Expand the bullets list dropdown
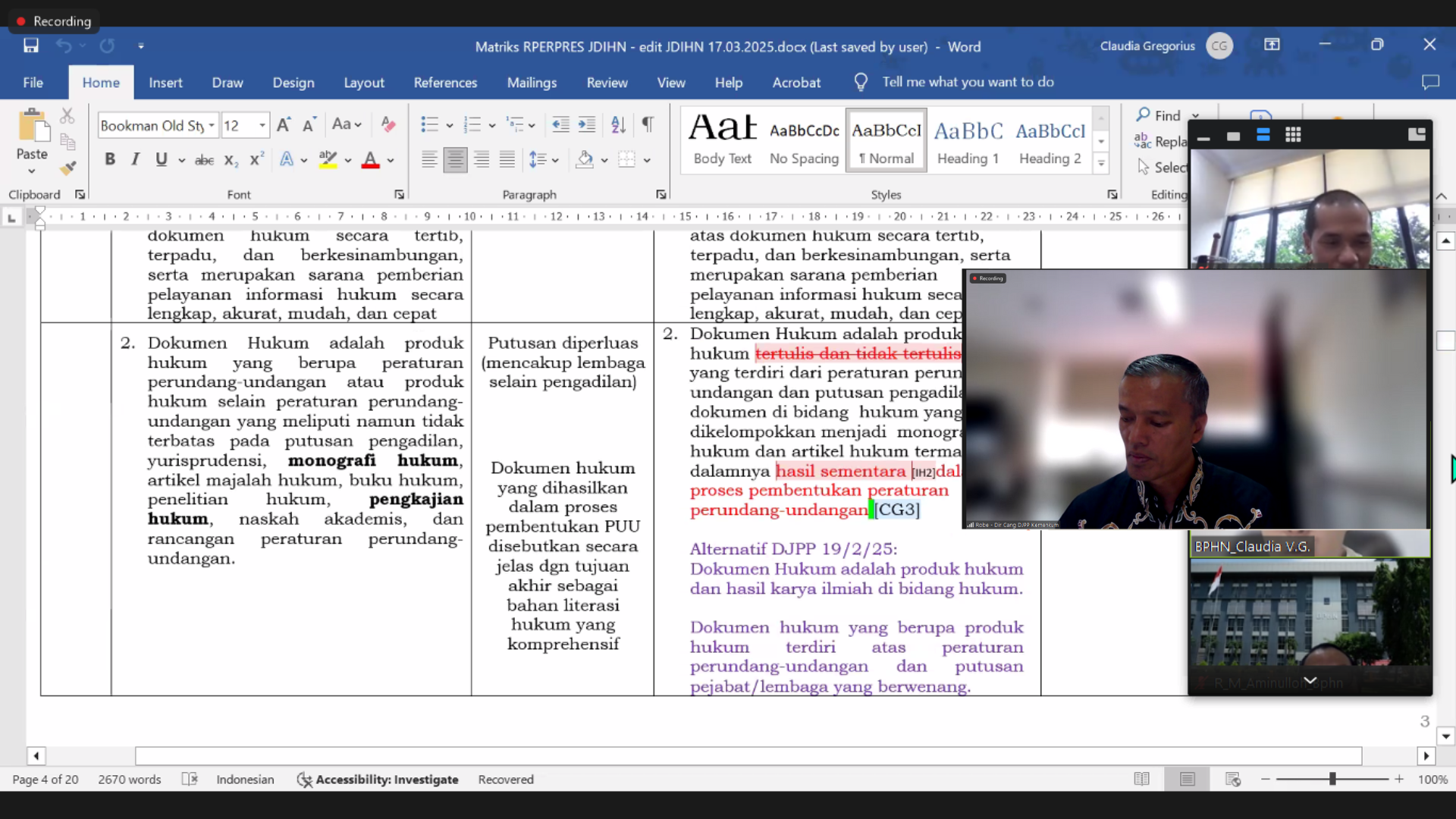This screenshot has height=819, width=1456. coord(450,125)
